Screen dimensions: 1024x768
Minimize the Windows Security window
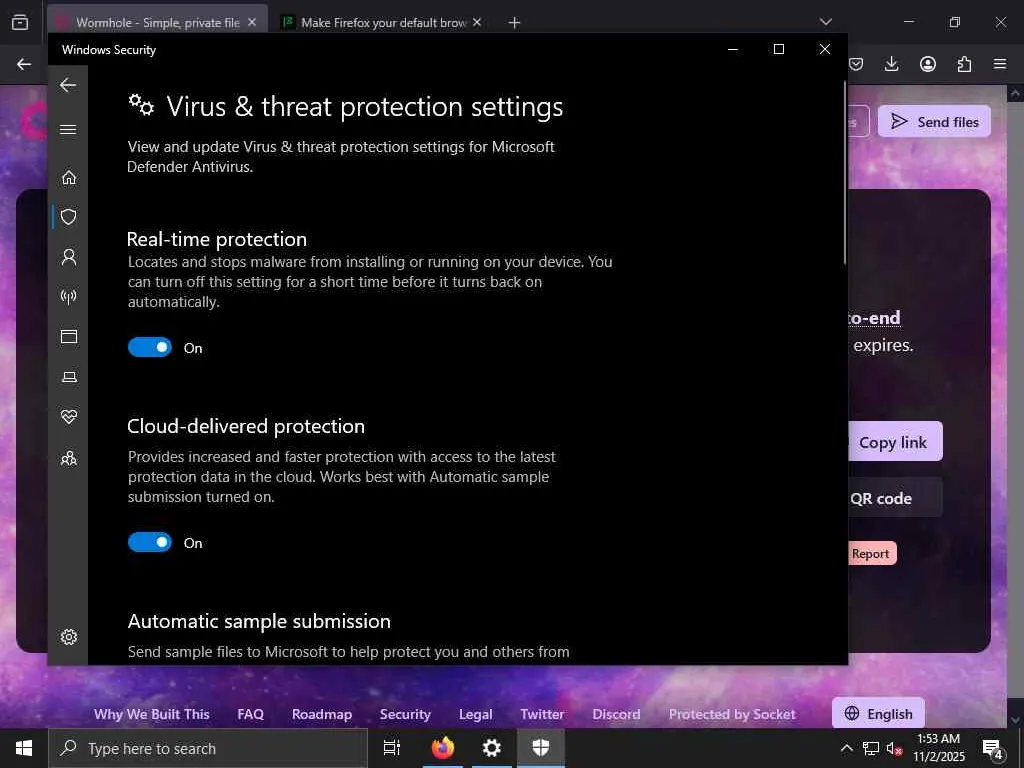[733, 49]
